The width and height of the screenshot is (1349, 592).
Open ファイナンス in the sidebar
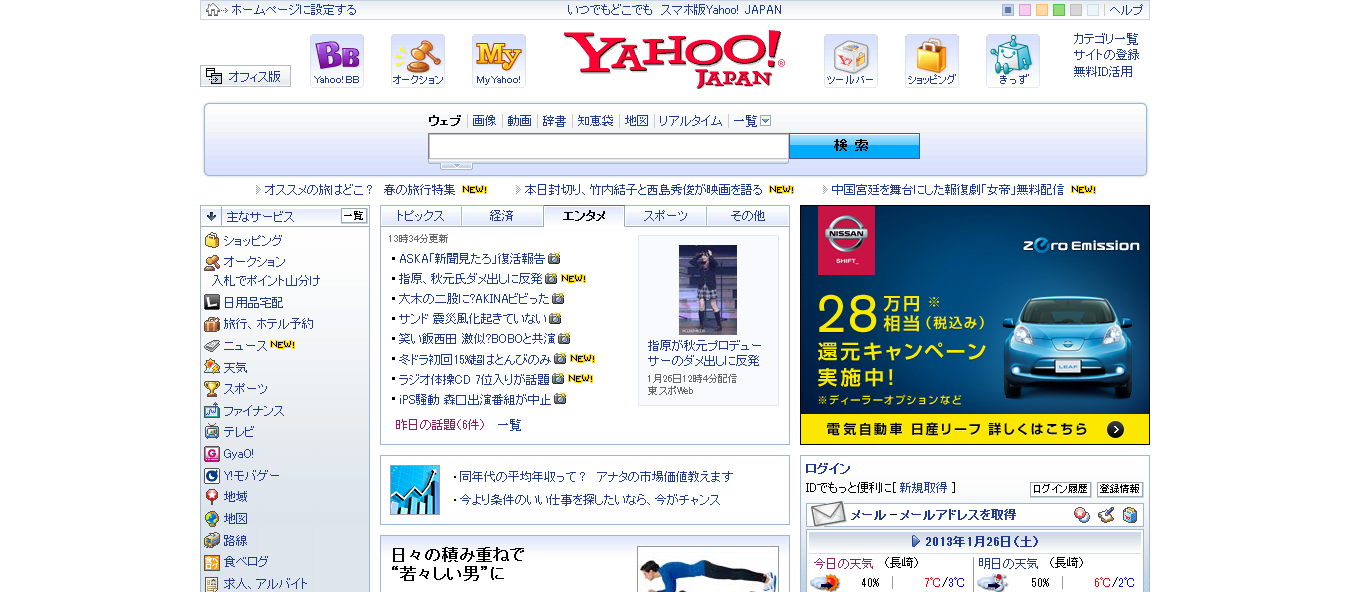point(253,411)
